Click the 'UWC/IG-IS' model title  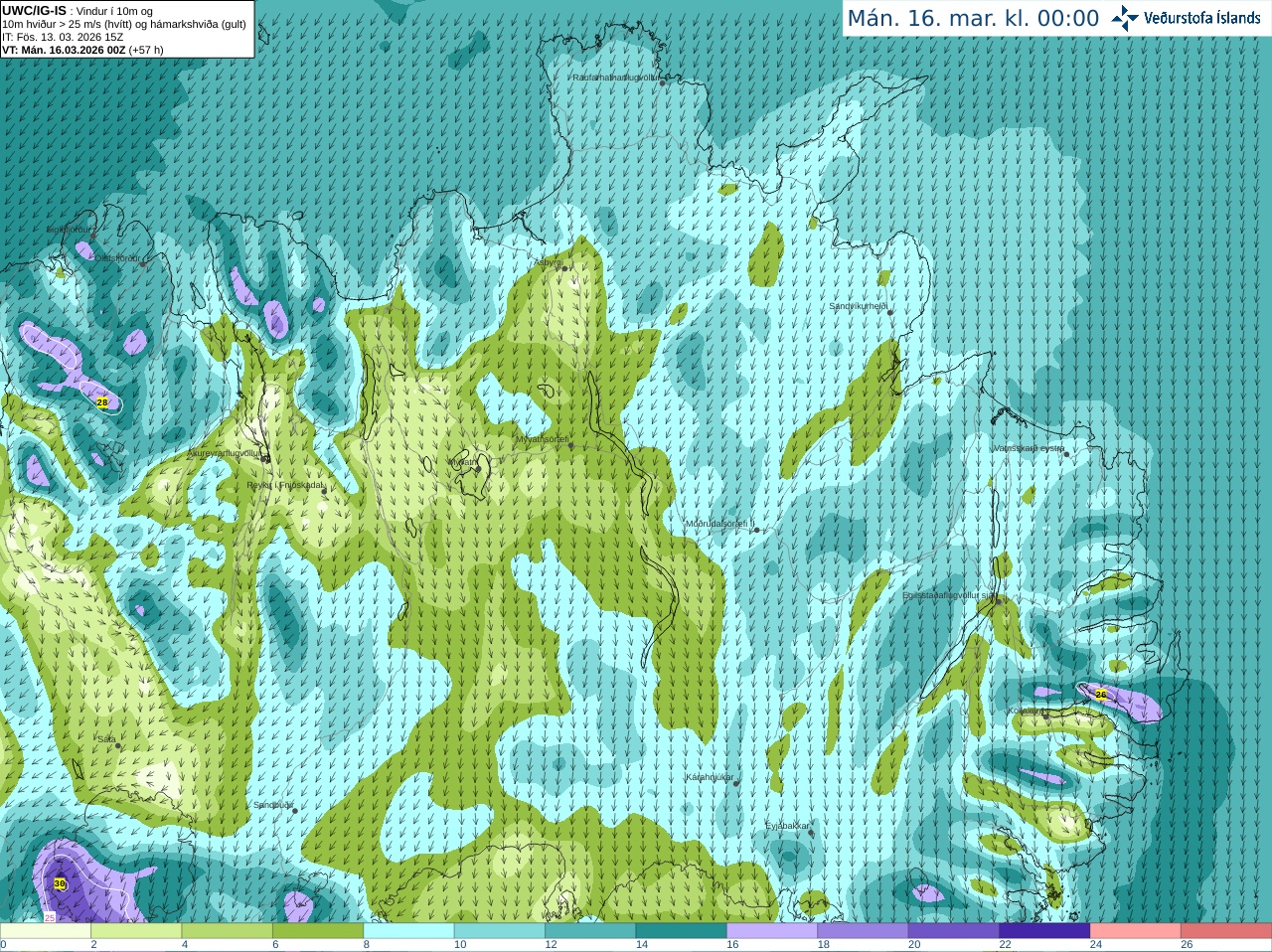[x=35, y=11]
